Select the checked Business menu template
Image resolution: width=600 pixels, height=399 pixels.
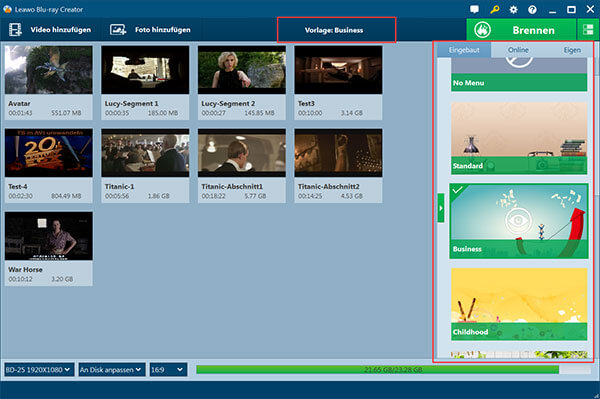pos(519,221)
